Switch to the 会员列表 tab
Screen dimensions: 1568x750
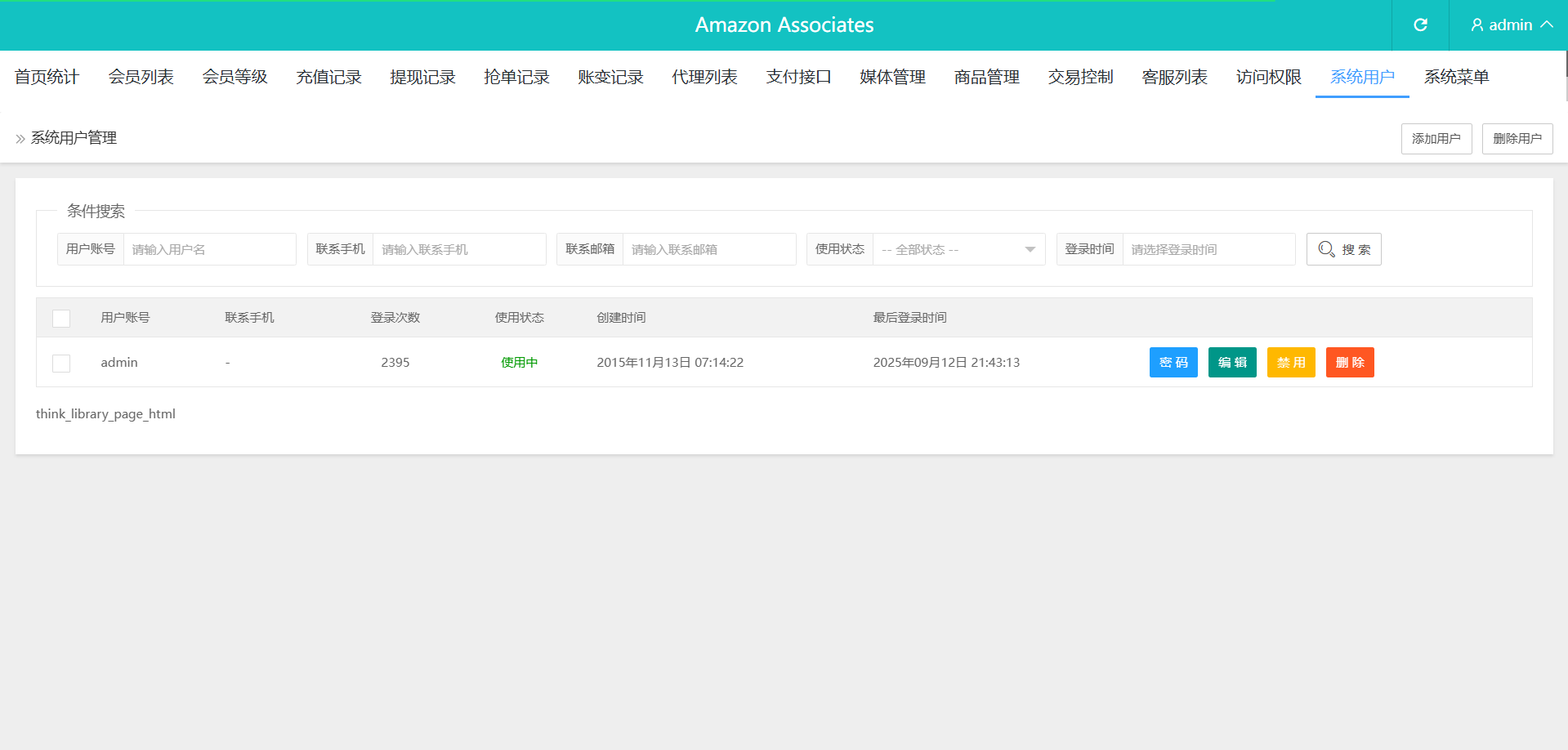[141, 77]
